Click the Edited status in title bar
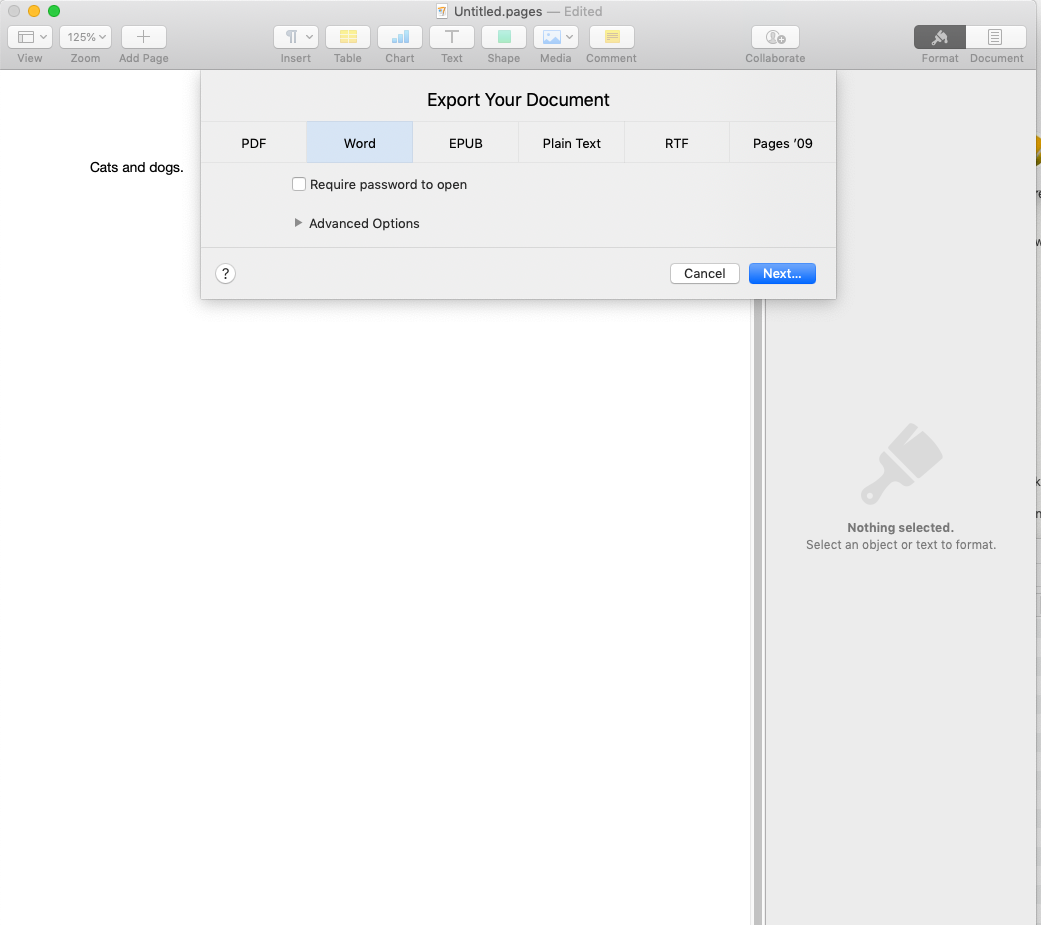 click(583, 11)
